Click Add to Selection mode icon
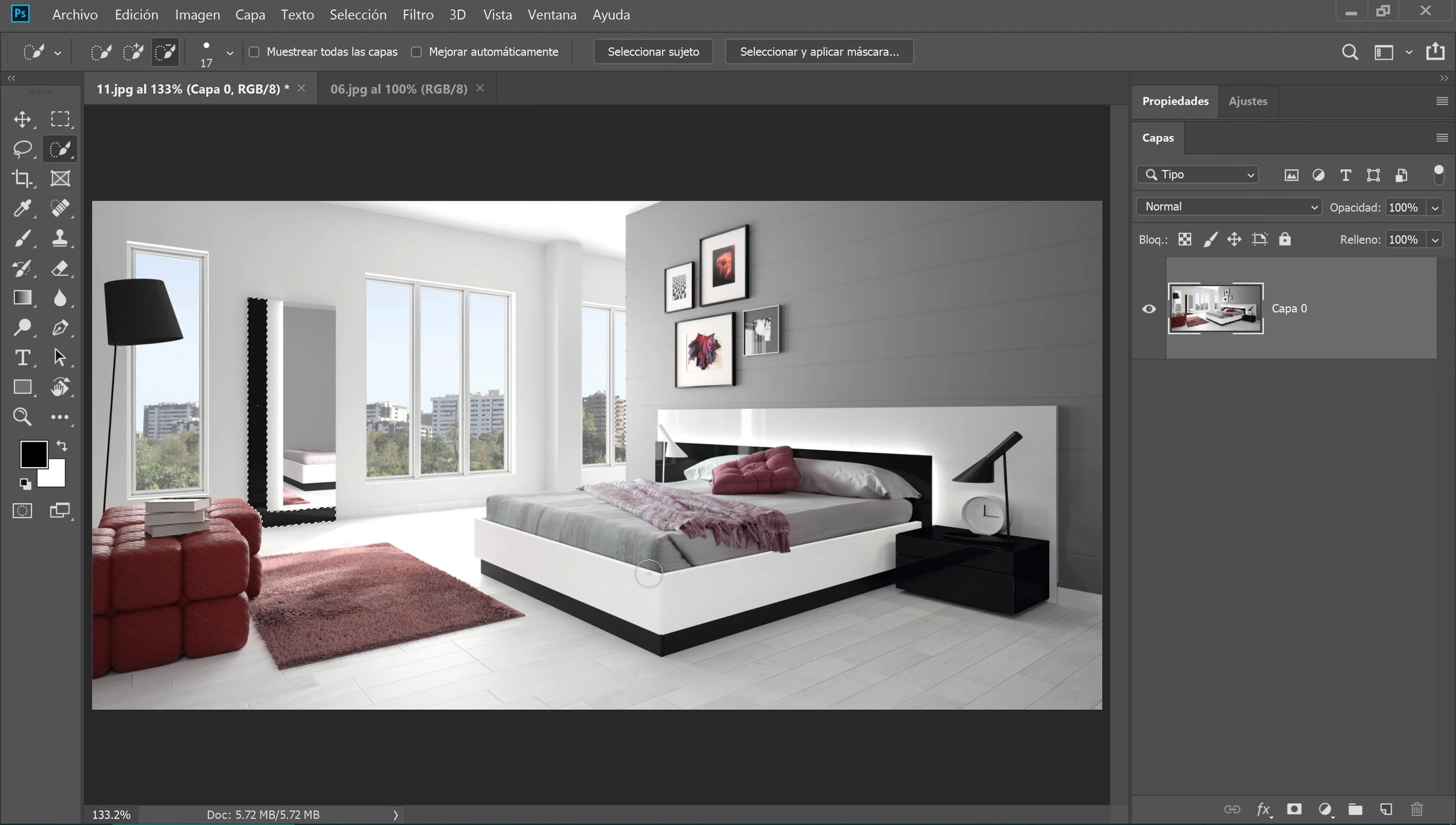The height and width of the screenshot is (825, 1456). pyautogui.click(x=133, y=52)
